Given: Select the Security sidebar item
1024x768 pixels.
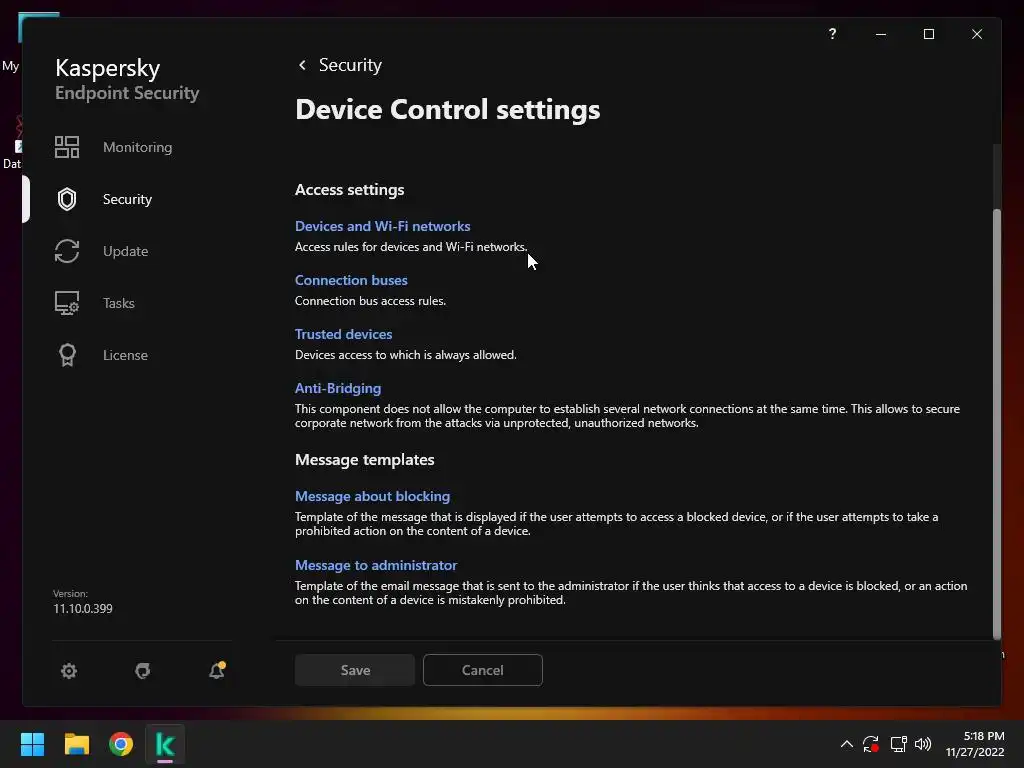Looking at the screenshot, I should (x=127, y=199).
